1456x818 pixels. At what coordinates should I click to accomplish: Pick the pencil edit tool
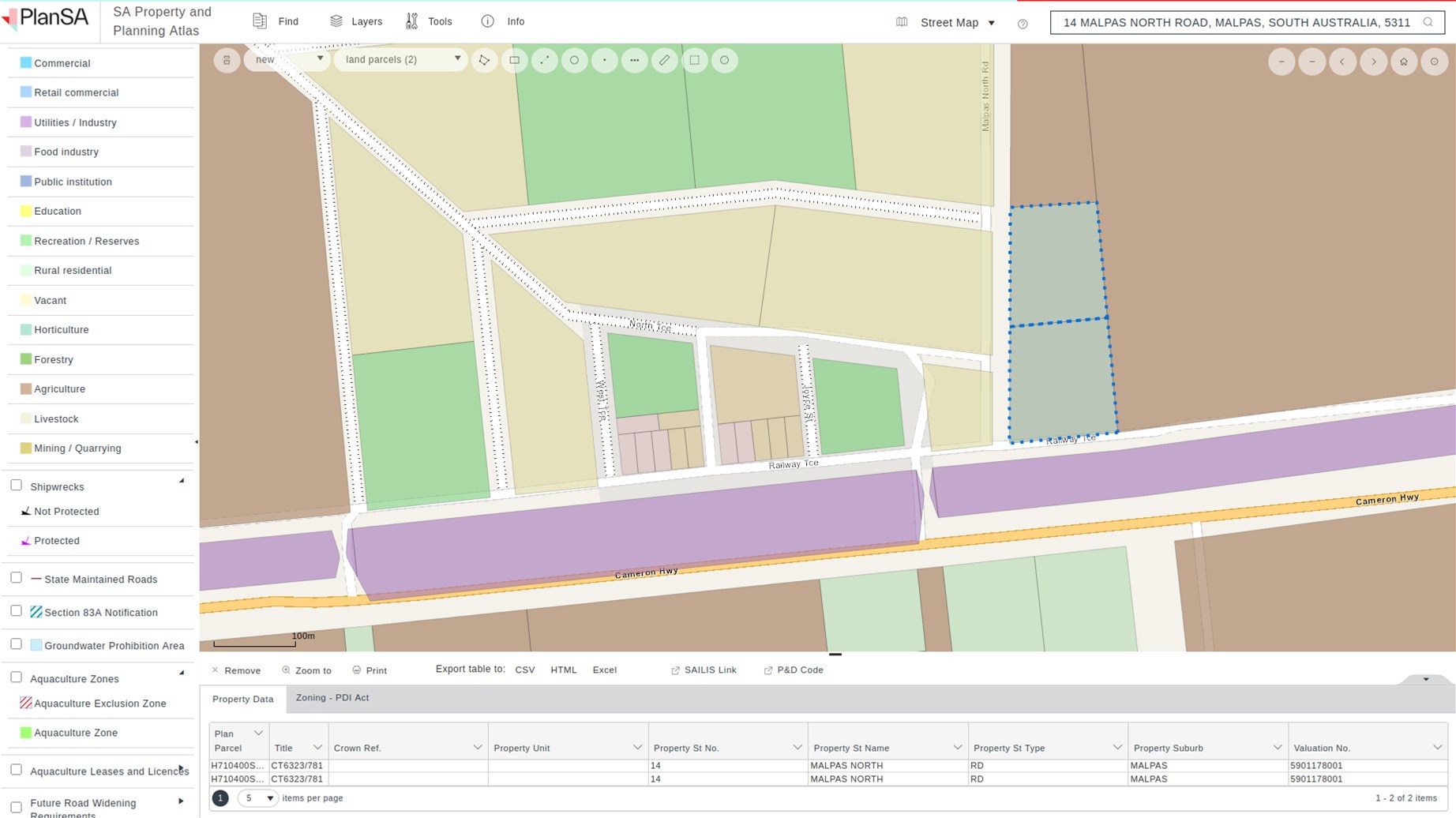click(664, 60)
